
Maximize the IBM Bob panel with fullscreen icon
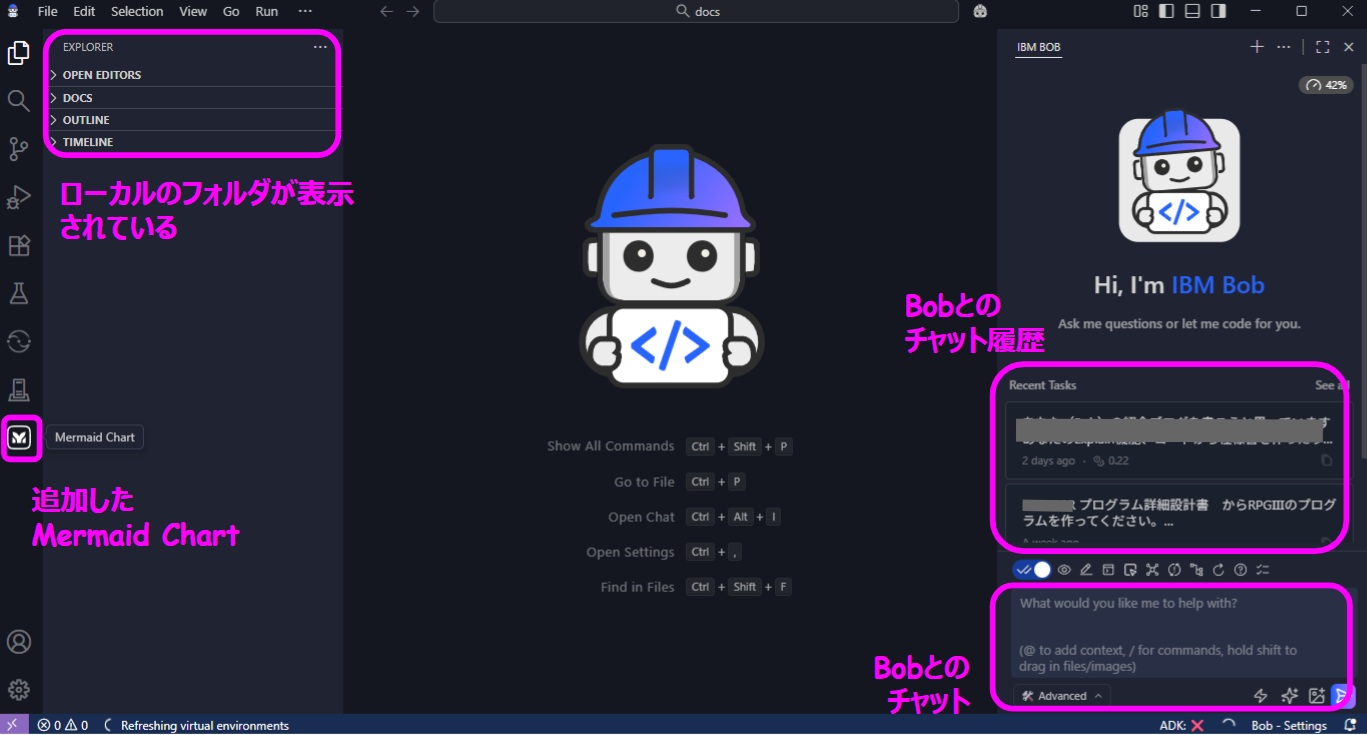click(x=1323, y=47)
